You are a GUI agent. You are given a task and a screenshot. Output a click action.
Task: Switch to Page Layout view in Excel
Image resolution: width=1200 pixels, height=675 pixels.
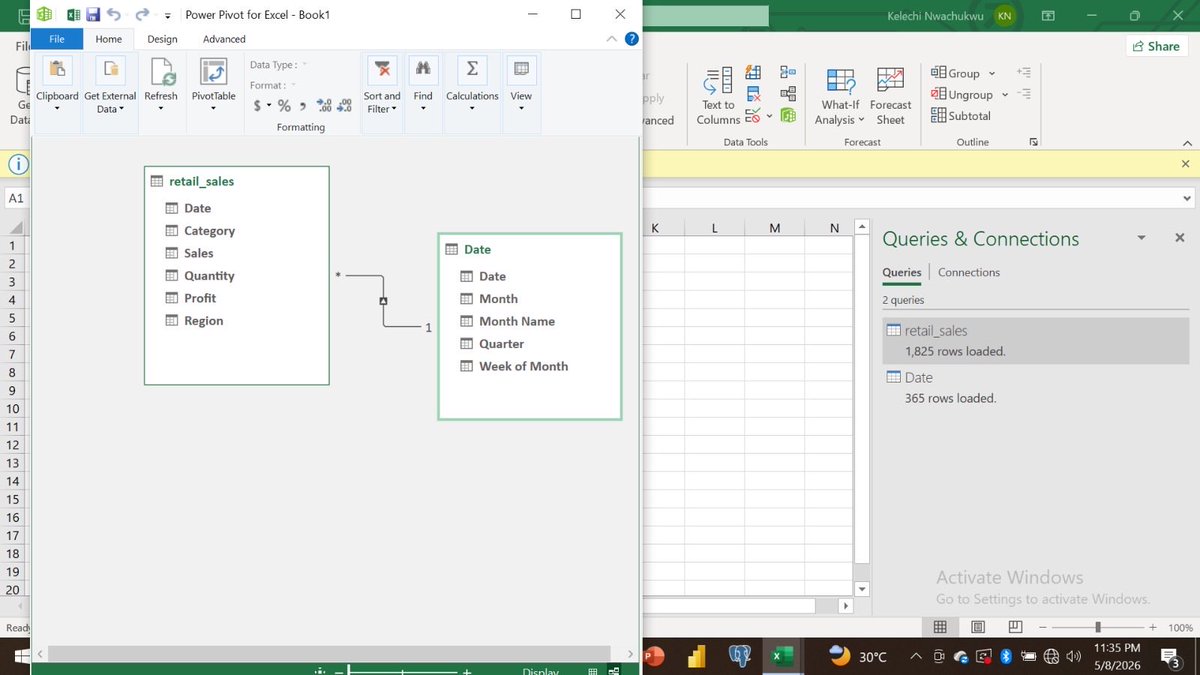click(978, 627)
